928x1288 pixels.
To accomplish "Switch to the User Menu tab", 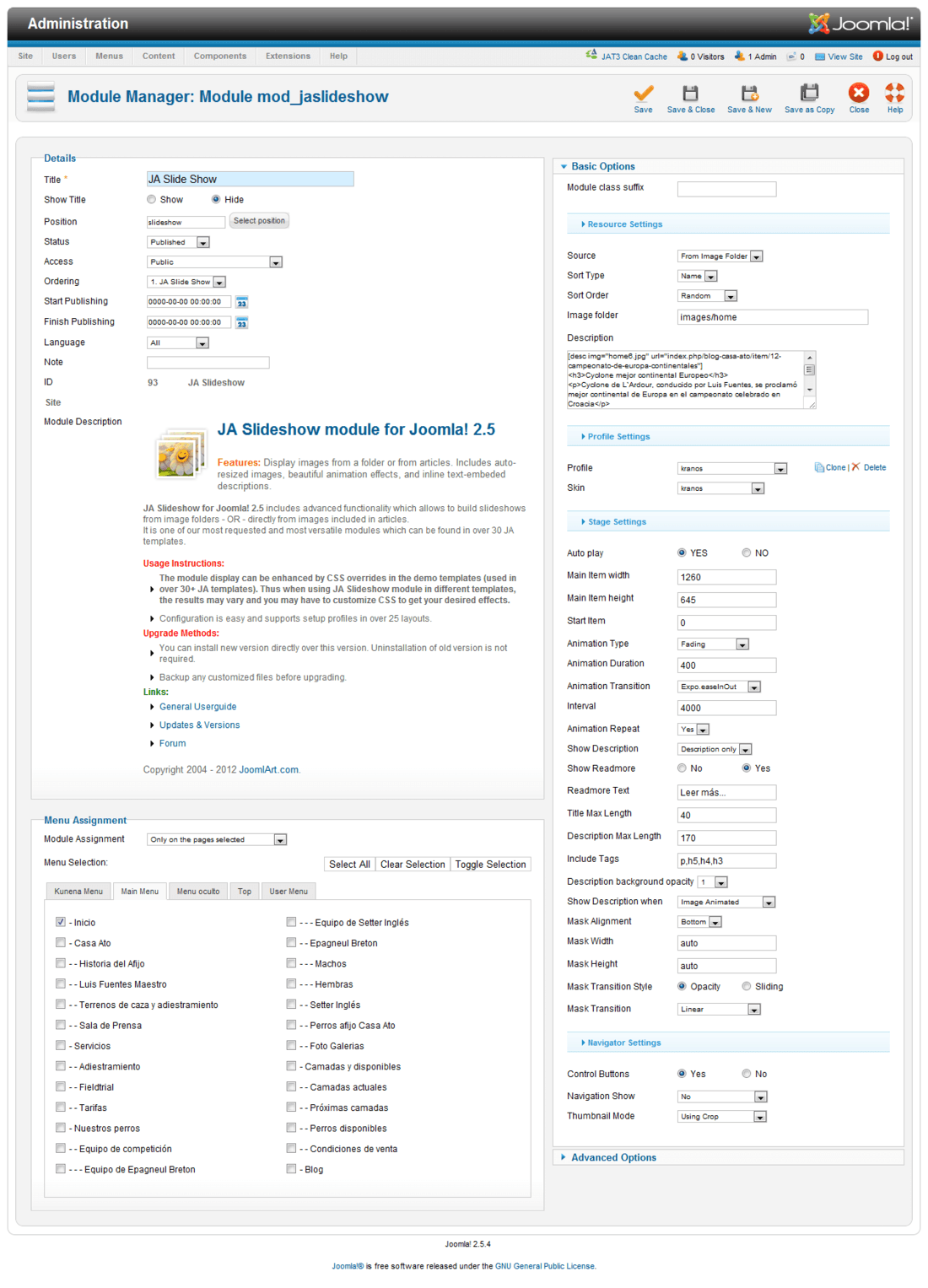I will coord(289,892).
